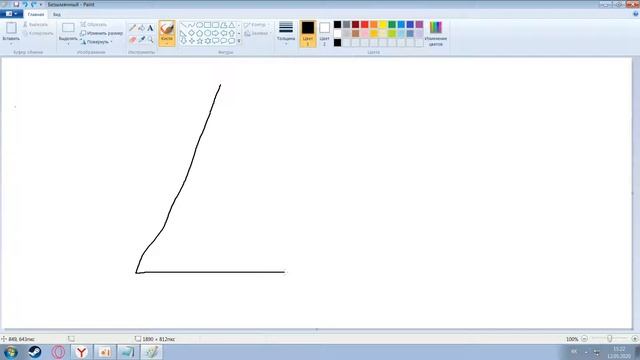Viewport: 640px width, 360px height.
Task: Activate the Color 2 (Цвет 2) selector
Action: (324, 33)
